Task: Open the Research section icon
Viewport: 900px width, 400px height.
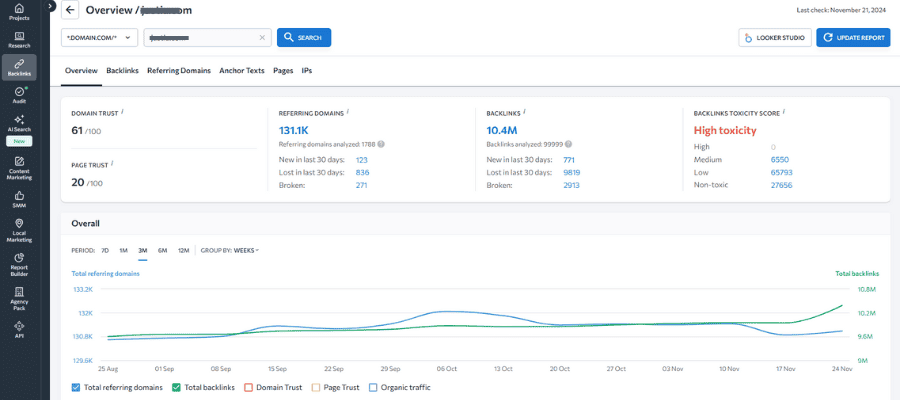Action: (19, 38)
